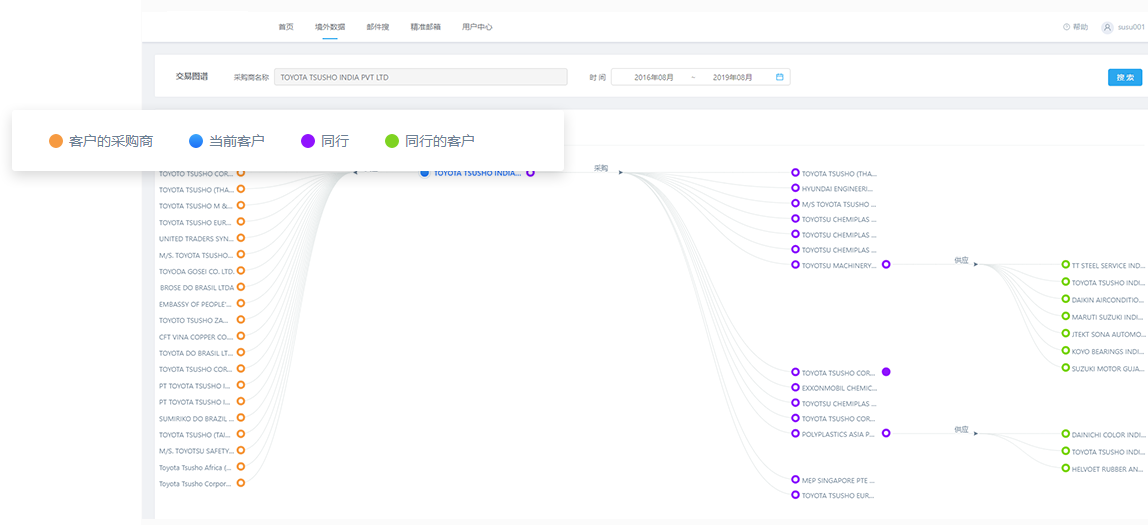The image size is (1148, 525).
Task: Click orange node beside SUMIRIKO DO BRAZIL
Action: (241, 418)
